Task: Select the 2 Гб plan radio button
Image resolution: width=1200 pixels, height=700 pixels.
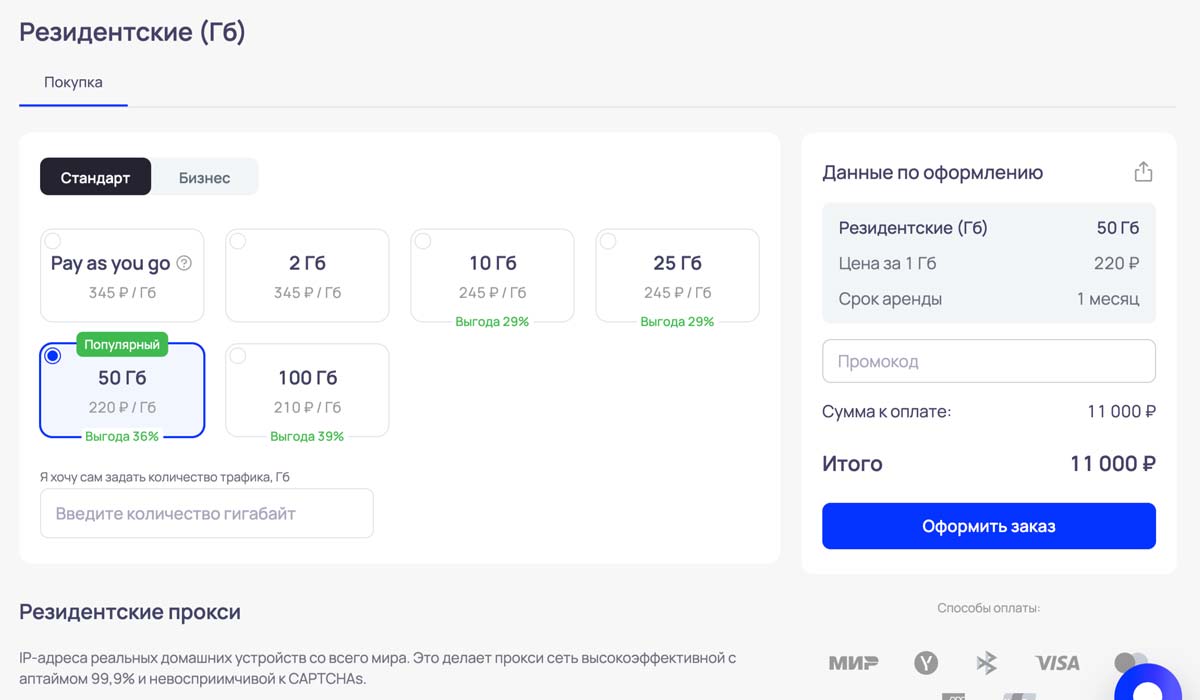Action: [238, 241]
